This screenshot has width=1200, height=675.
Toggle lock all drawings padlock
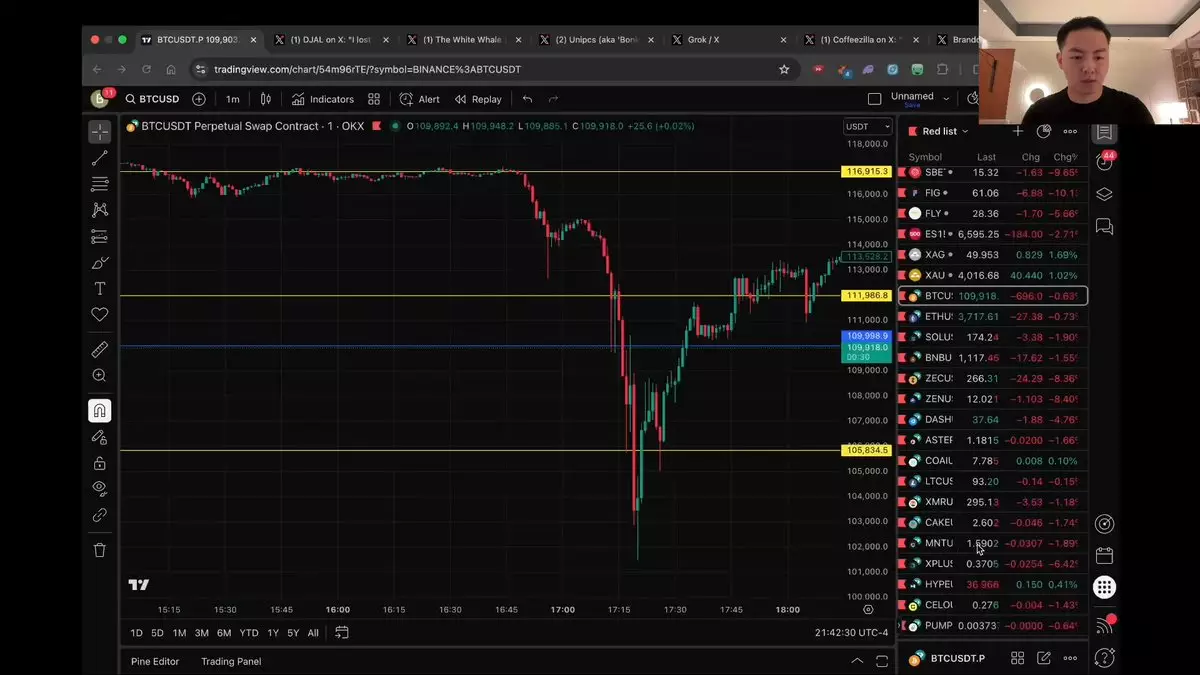coord(100,463)
